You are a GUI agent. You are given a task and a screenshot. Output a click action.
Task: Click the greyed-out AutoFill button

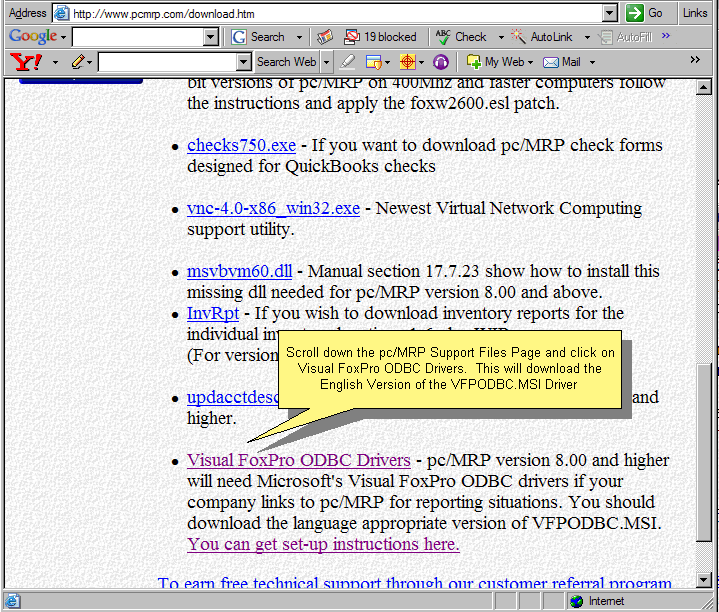tap(627, 37)
